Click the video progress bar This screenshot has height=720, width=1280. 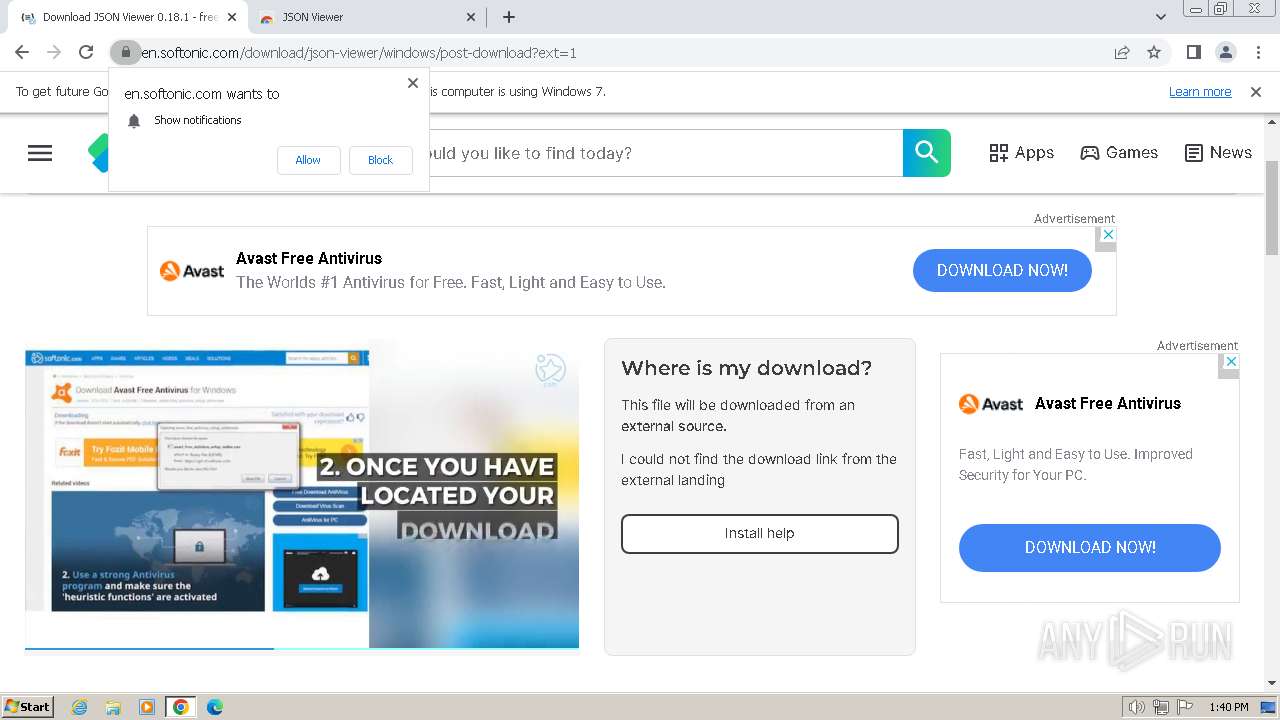[302, 648]
